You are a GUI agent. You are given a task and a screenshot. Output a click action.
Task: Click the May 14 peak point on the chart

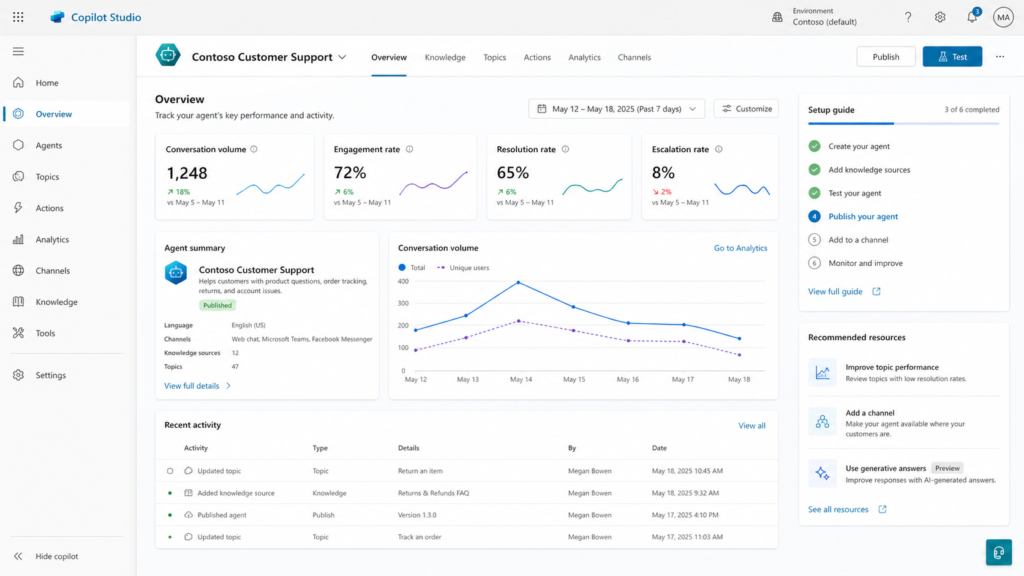(519, 283)
